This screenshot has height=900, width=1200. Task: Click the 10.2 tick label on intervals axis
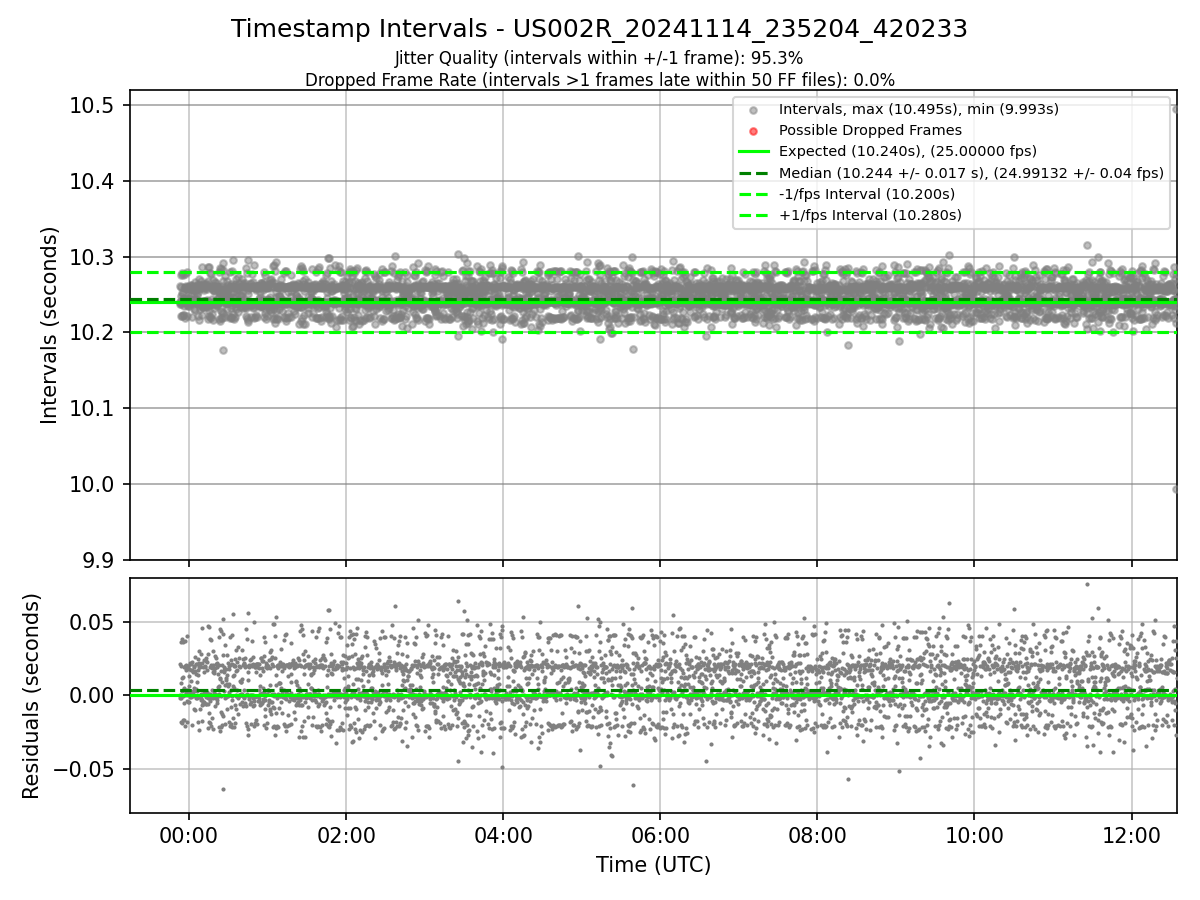[91, 333]
